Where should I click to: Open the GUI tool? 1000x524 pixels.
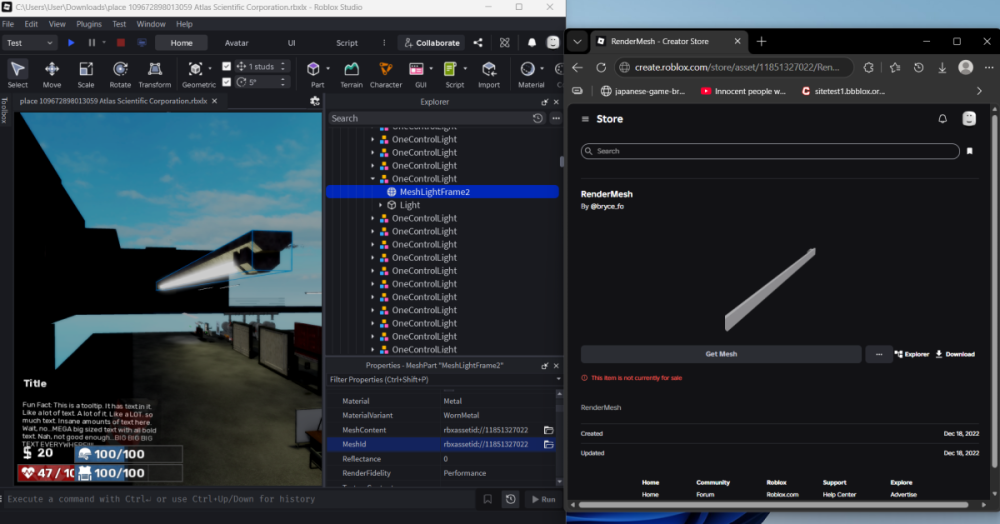click(416, 69)
